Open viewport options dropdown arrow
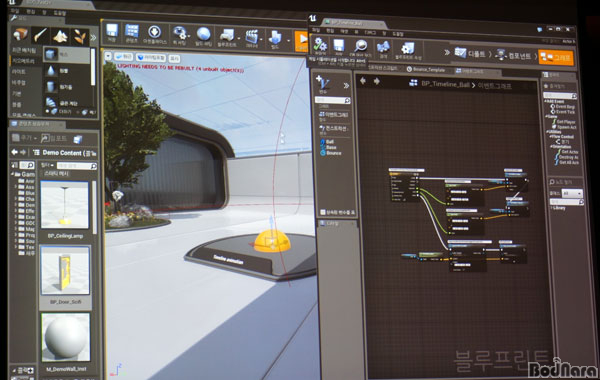This screenshot has height=380, width=600. pos(108,56)
